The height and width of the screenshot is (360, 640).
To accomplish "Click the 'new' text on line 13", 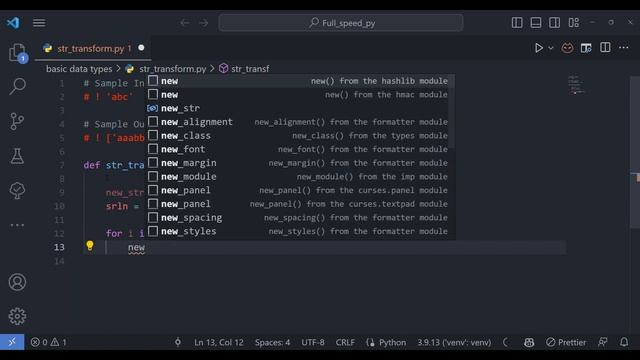I will 136,247.
